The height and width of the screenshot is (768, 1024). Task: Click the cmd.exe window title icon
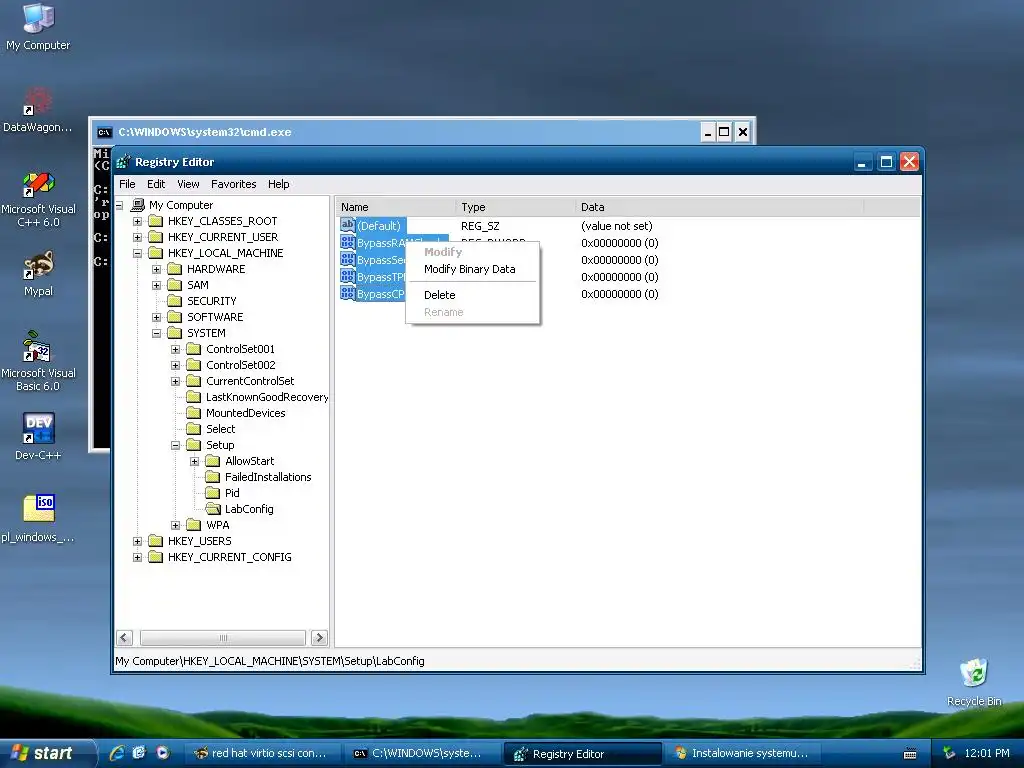tap(104, 133)
